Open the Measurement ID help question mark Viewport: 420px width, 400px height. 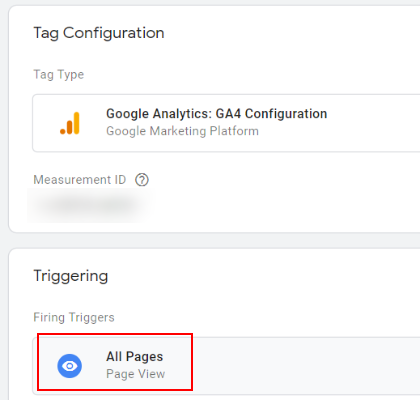(142, 180)
